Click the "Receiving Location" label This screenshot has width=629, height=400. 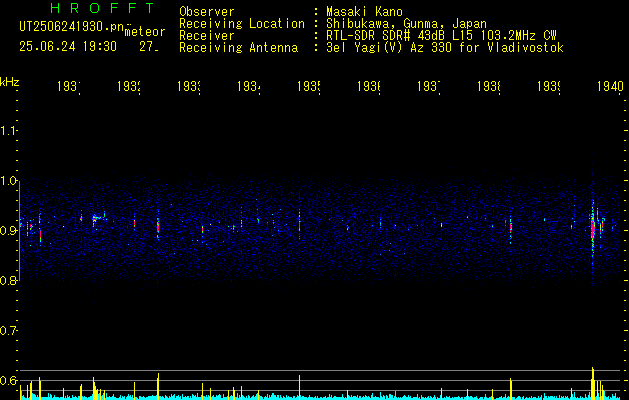click(242, 24)
